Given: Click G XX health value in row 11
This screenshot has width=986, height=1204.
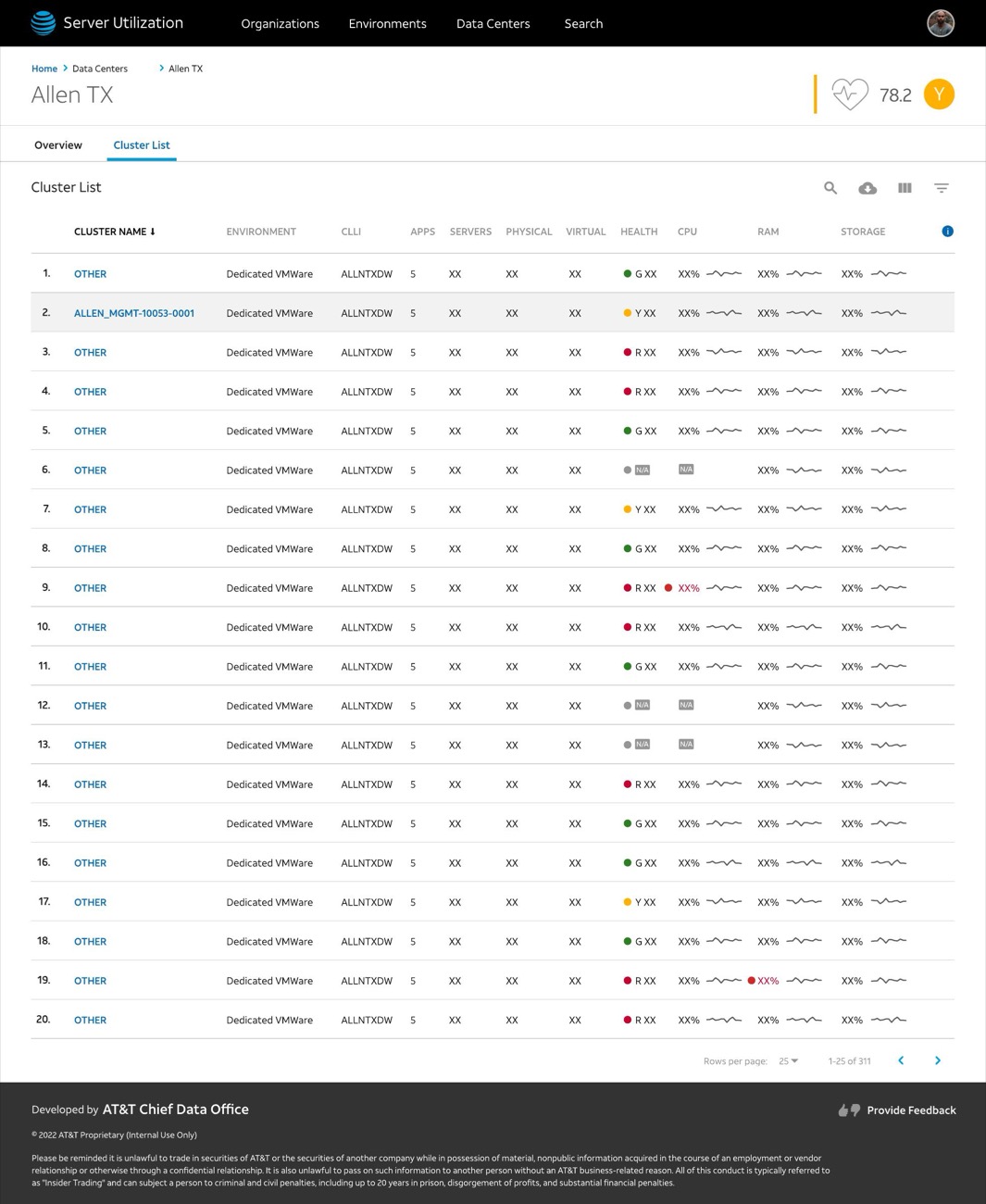Looking at the screenshot, I should coord(645,667).
